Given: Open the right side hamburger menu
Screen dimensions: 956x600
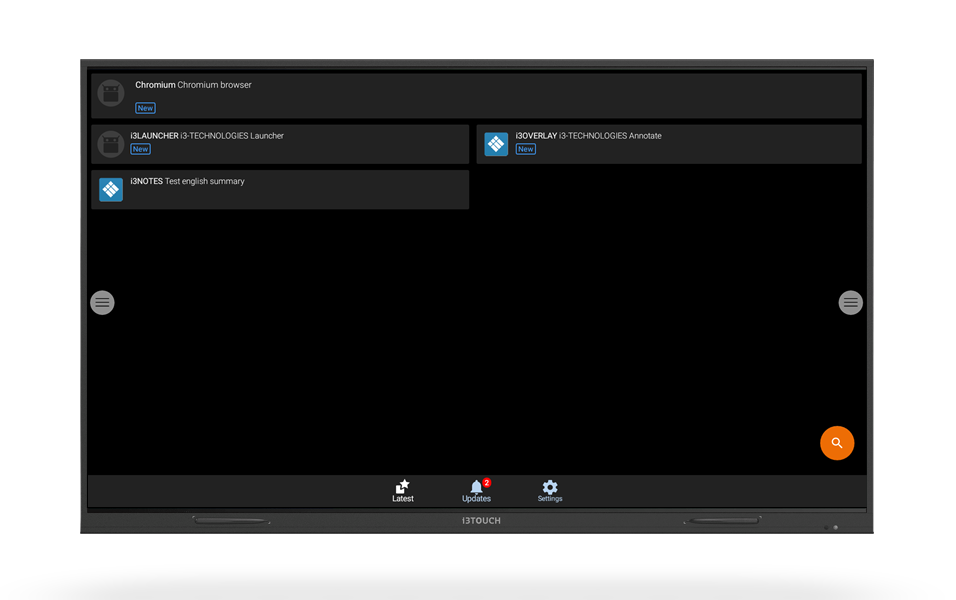Looking at the screenshot, I should (x=850, y=302).
